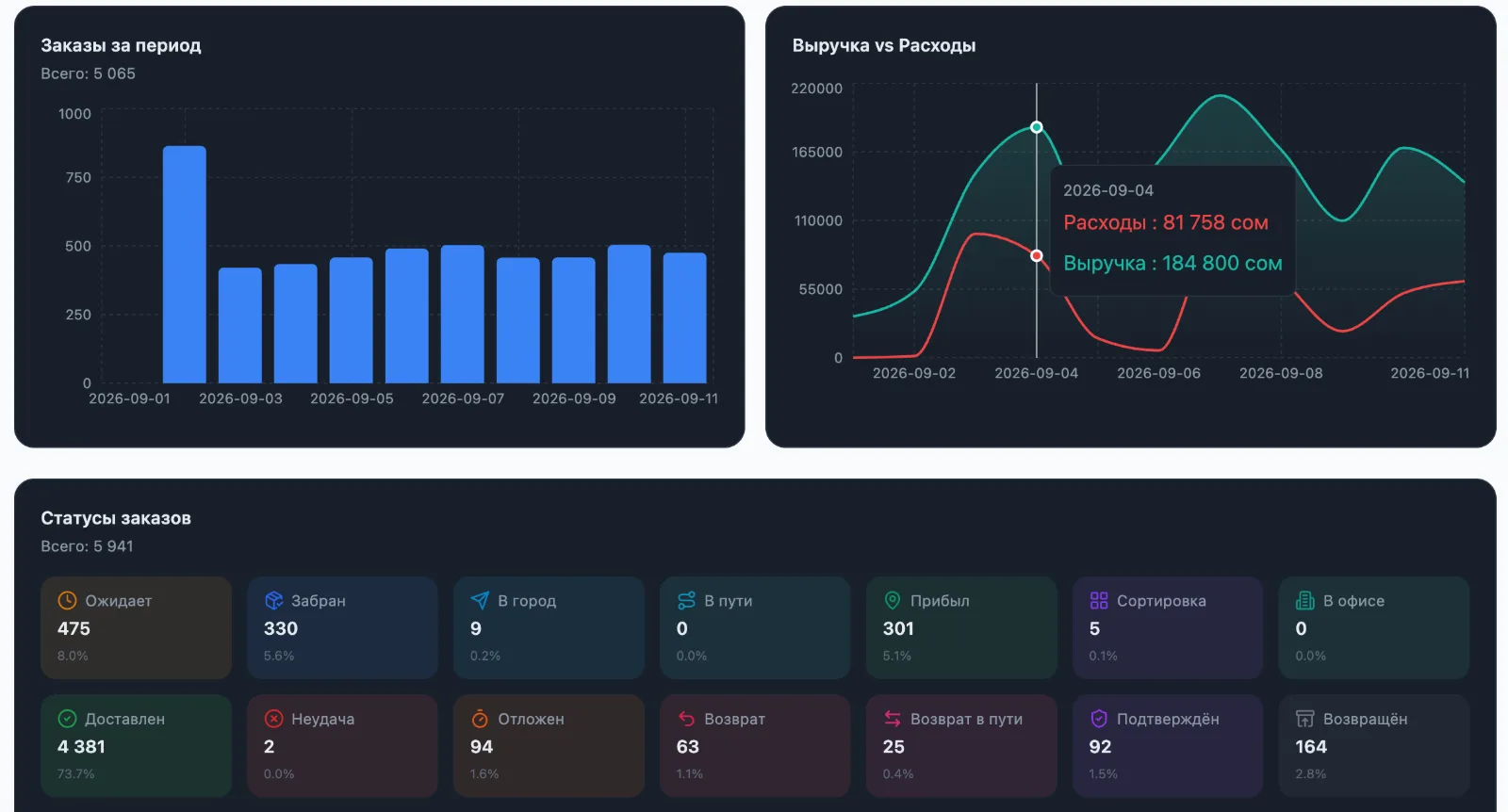
Task: Click the 5.6% share under Забран
Action: [x=279, y=657]
